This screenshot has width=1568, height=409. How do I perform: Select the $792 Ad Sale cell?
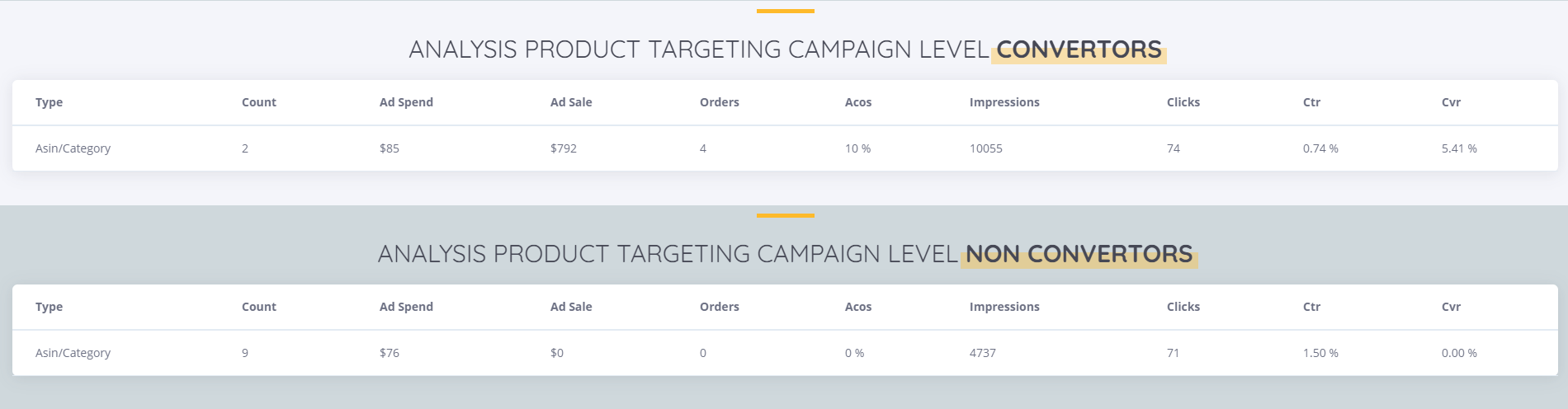click(564, 148)
